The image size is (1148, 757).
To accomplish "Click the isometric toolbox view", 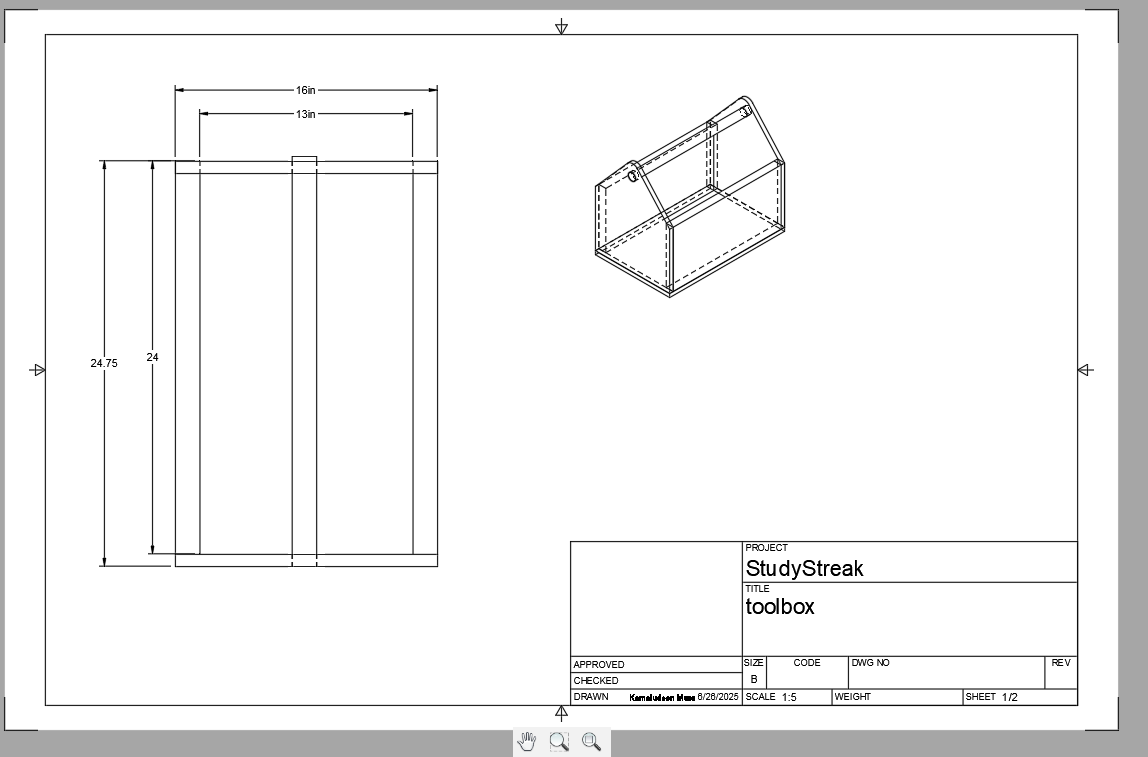I will 690,200.
